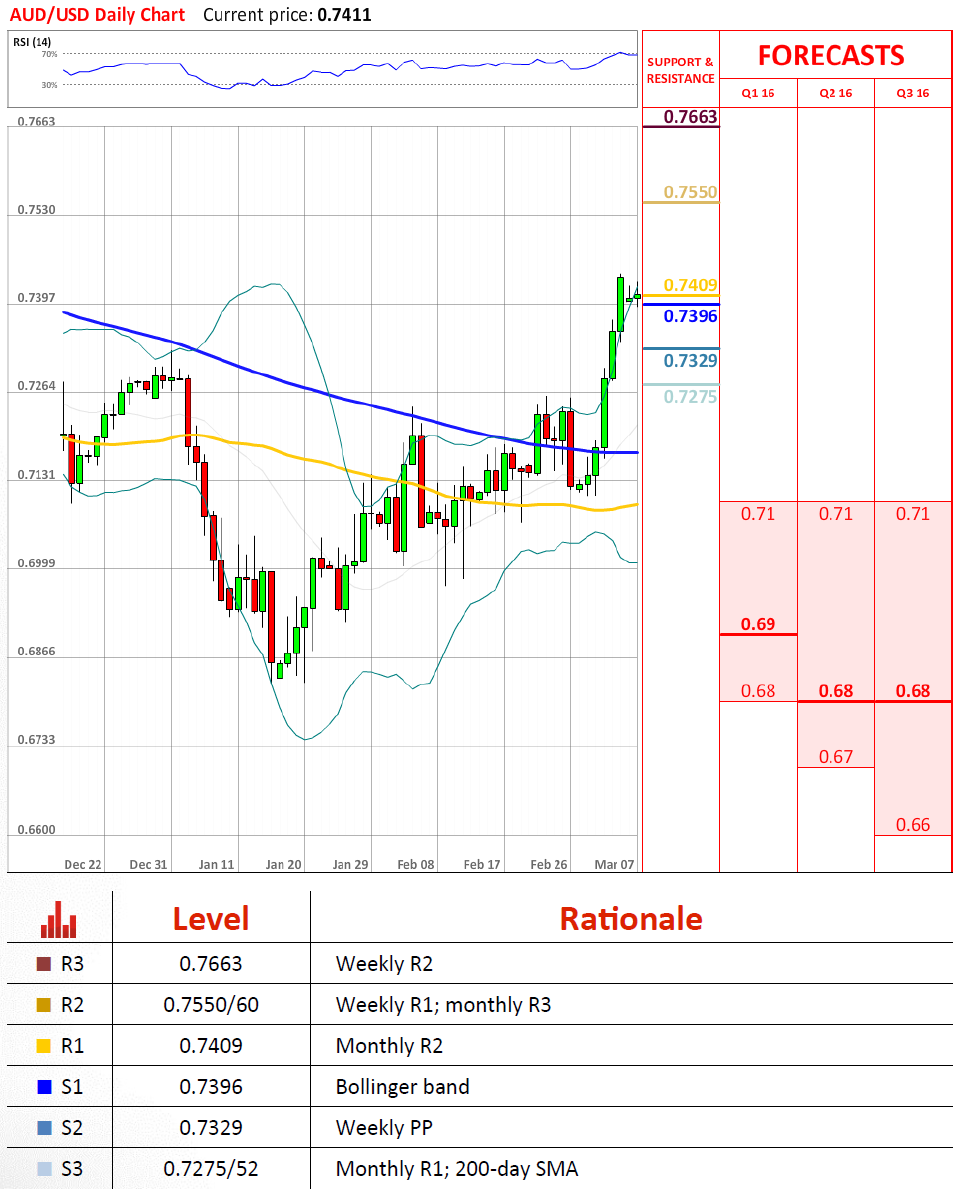
Task: Click the Support & Resistance header
Action: coord(680,71)
